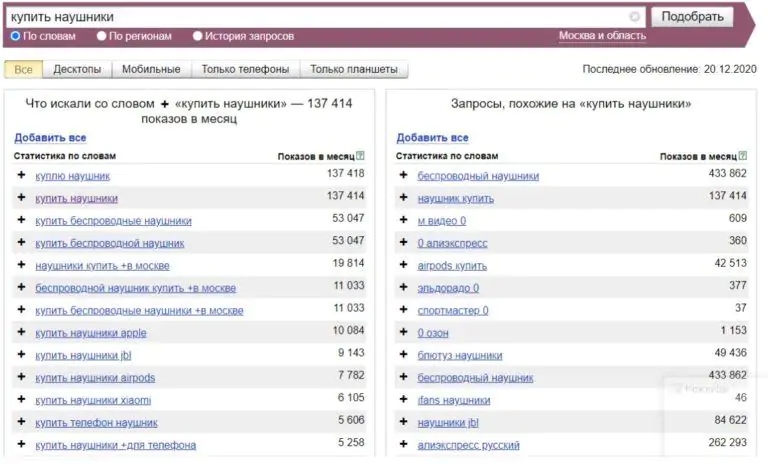Click 'Последнее обновление: 20.12.2020' text

click(x=670, y=69)
